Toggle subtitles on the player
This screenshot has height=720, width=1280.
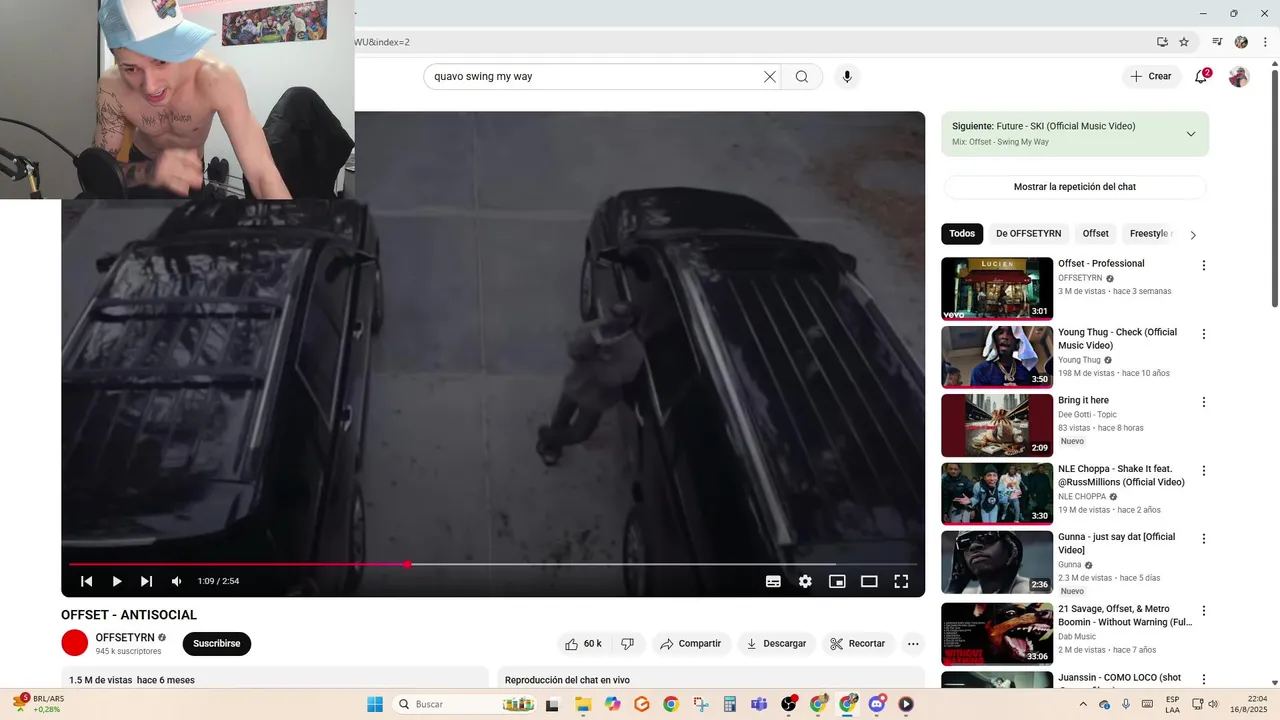(x=773, y=581)
